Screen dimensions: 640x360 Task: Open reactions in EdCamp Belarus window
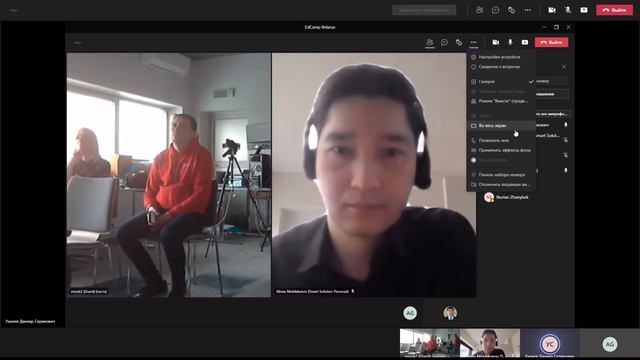(459, 42)
